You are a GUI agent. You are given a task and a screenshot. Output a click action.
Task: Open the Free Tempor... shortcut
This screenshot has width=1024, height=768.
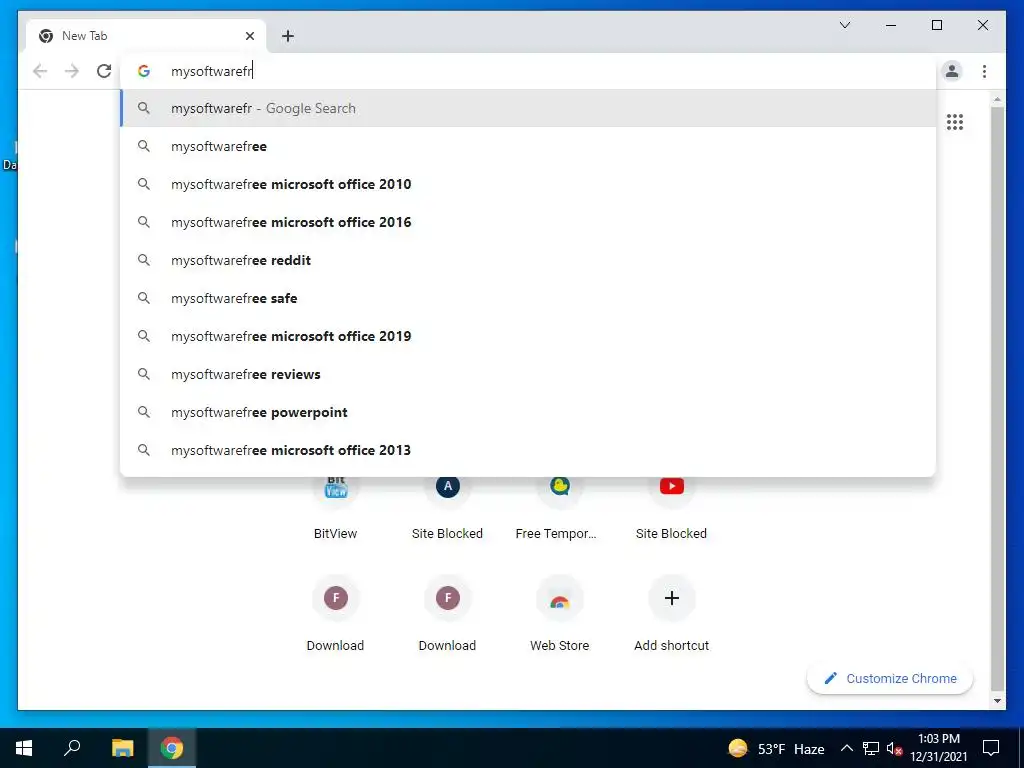click(560, 509)
